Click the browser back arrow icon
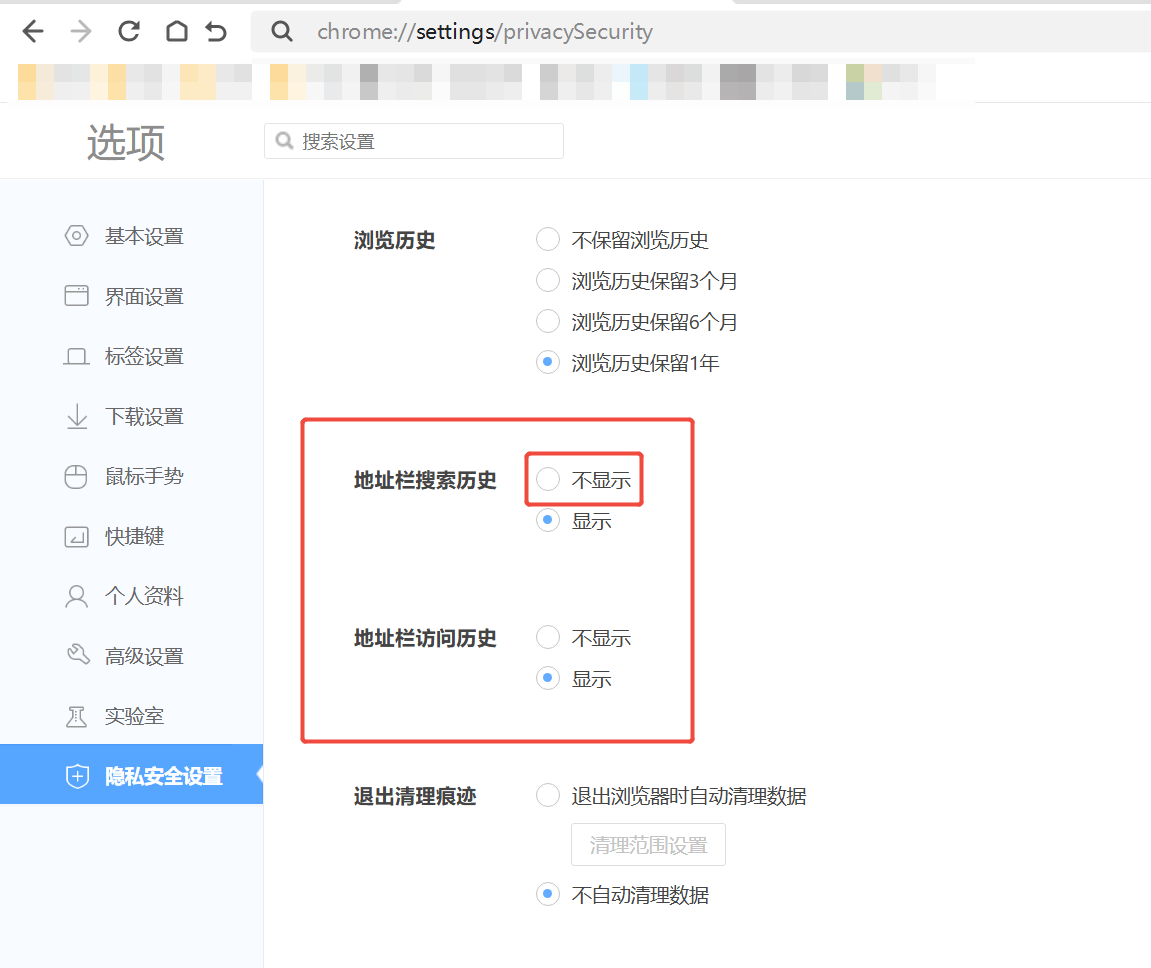Viewport: 1151px width, 968px height. pos(33,32)
